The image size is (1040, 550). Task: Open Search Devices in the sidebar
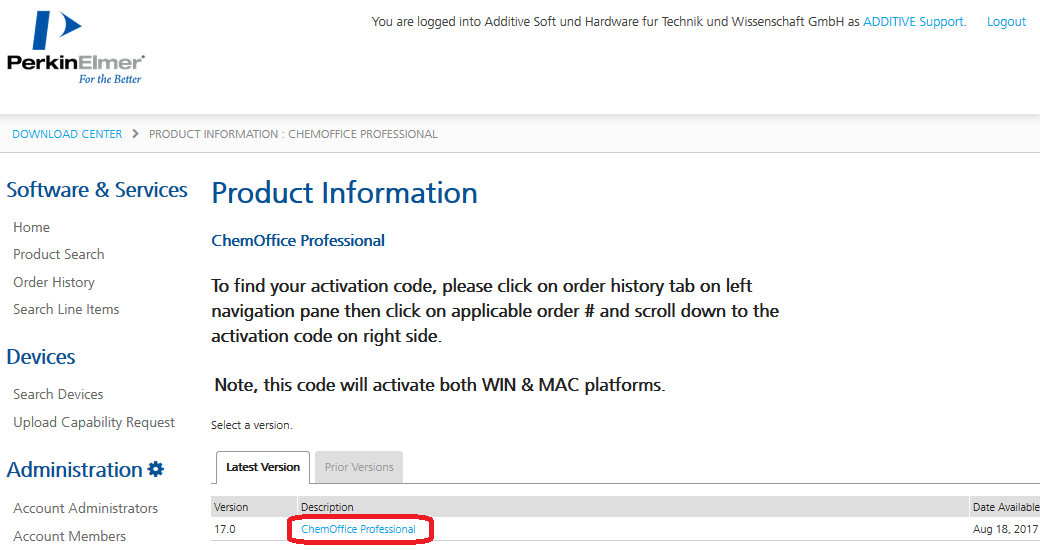point(58,394)
